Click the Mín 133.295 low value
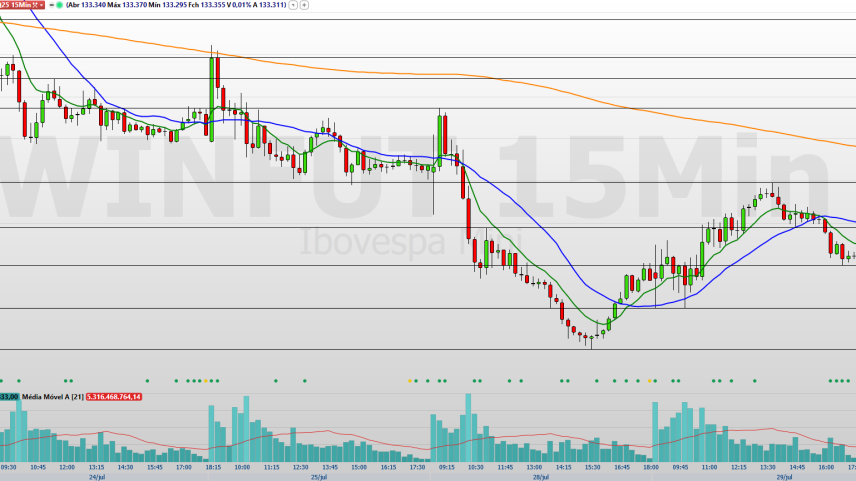856x481 pixels. 168,5
